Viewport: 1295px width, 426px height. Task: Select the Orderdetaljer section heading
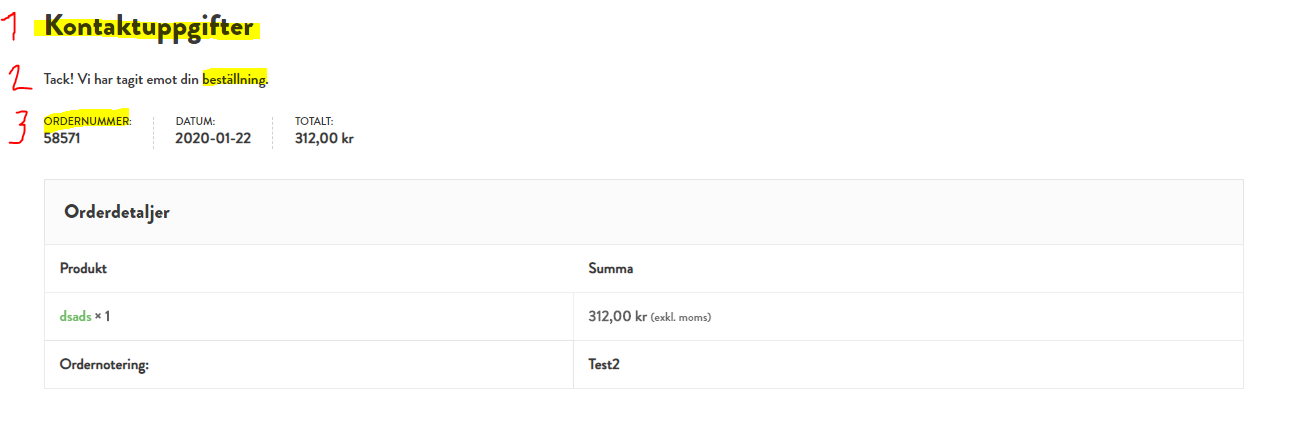click(x=116, y=212)
